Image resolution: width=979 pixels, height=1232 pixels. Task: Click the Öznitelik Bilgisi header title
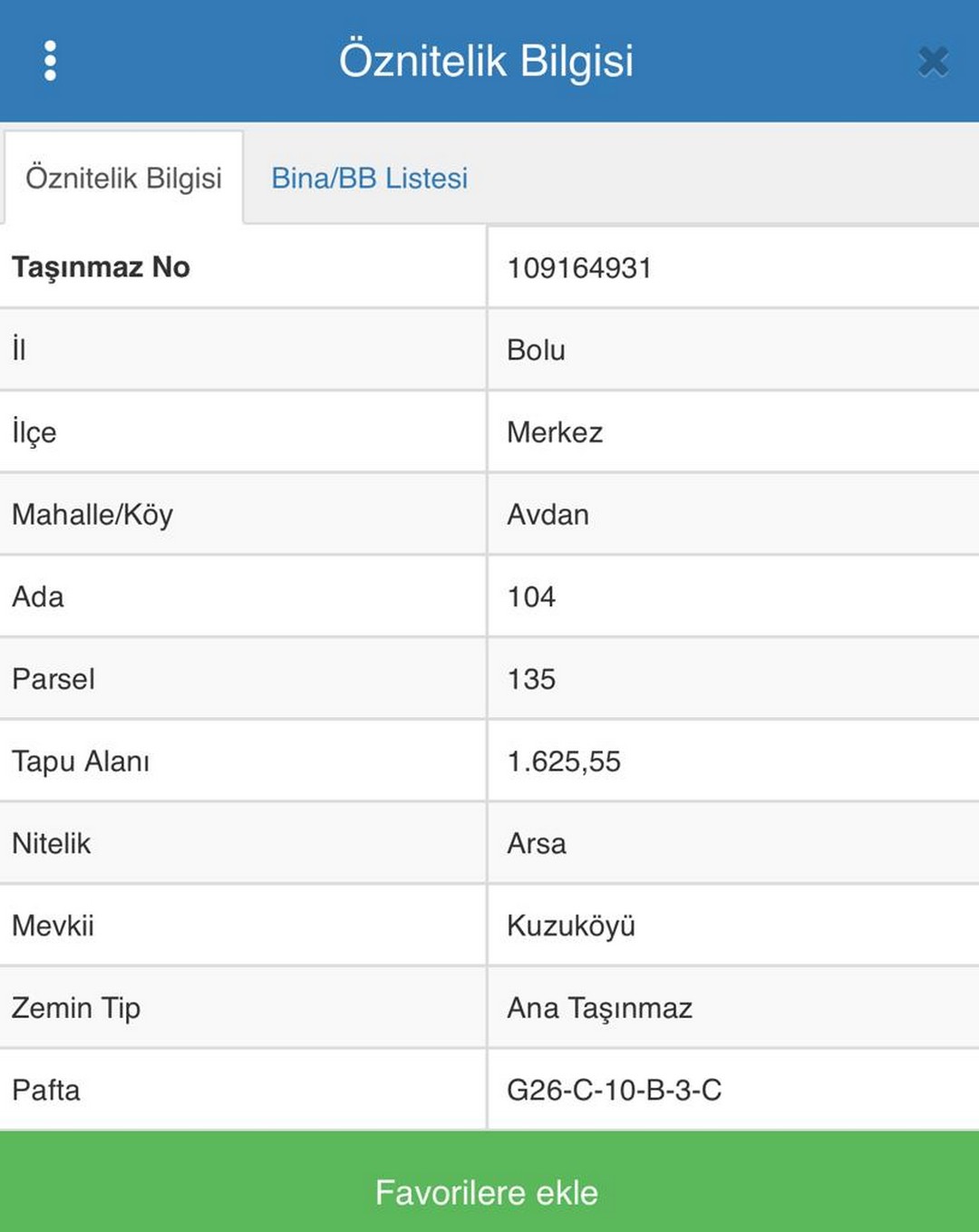tap(486, 61)
